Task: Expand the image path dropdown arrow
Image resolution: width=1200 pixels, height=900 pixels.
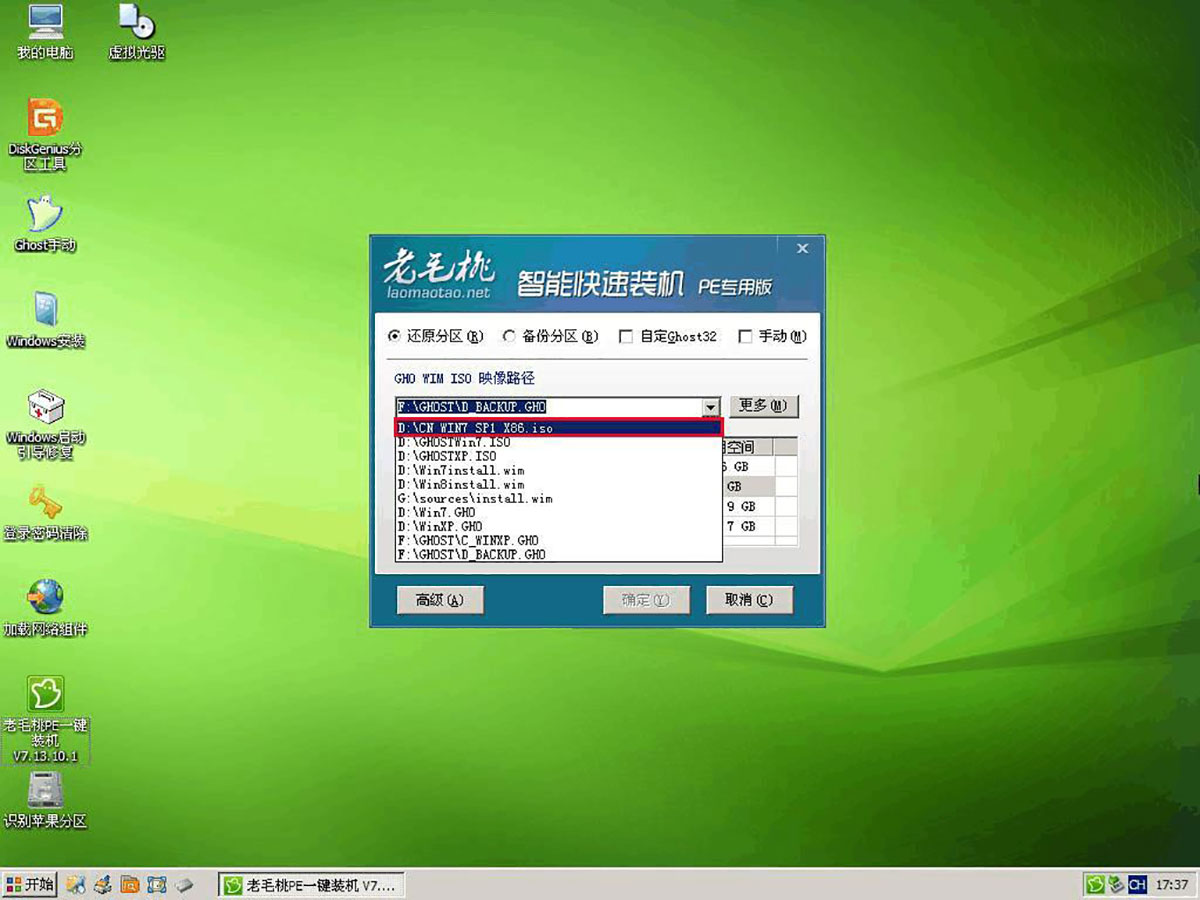Action: 712,406
